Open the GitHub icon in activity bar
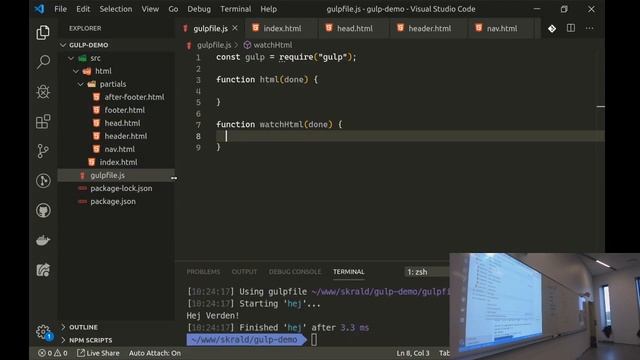The height and width of the screenshot is (360, 640). pyautogui.click(x=43, y=210)
